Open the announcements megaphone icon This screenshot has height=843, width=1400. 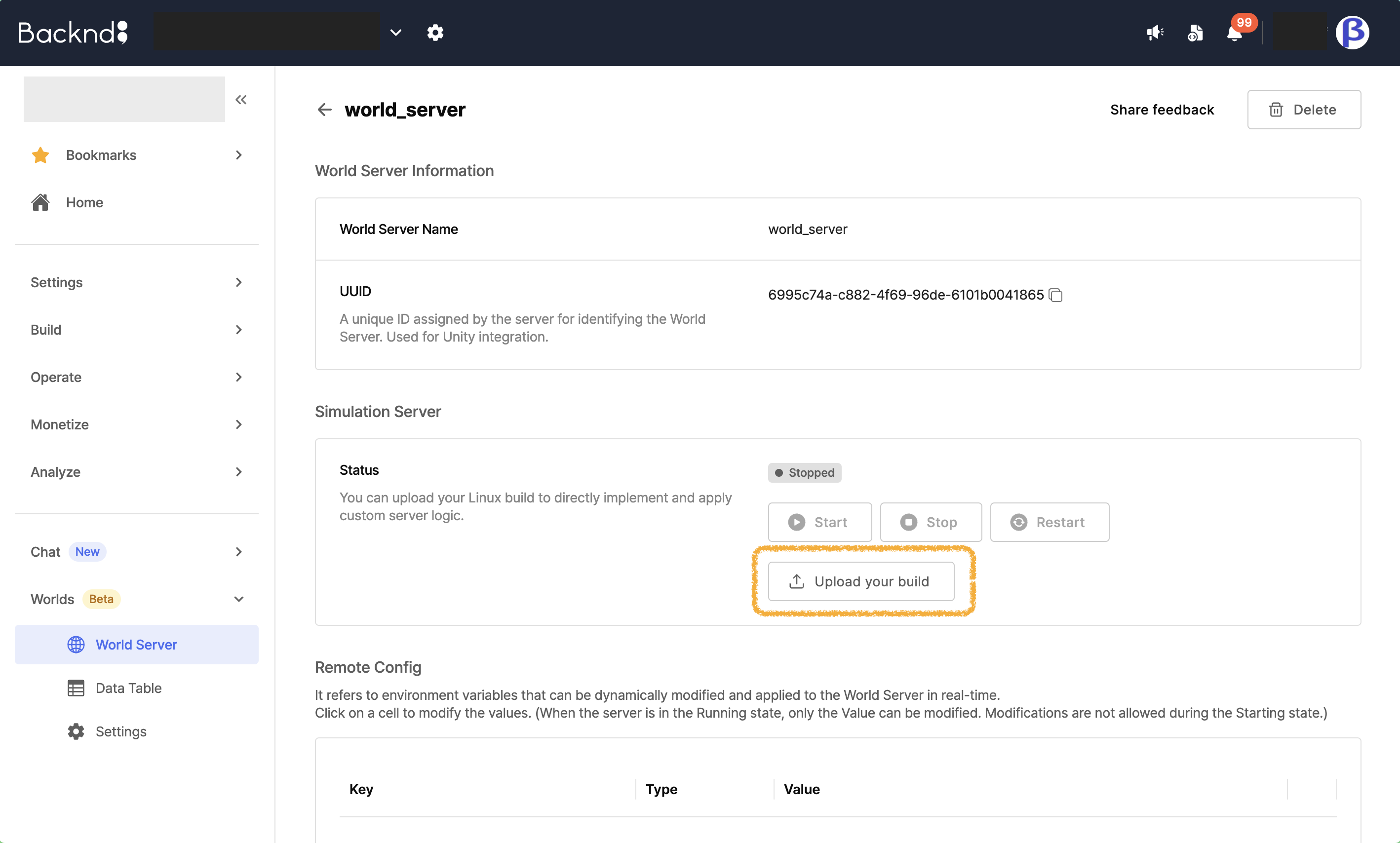click(x=1155, y=33)
